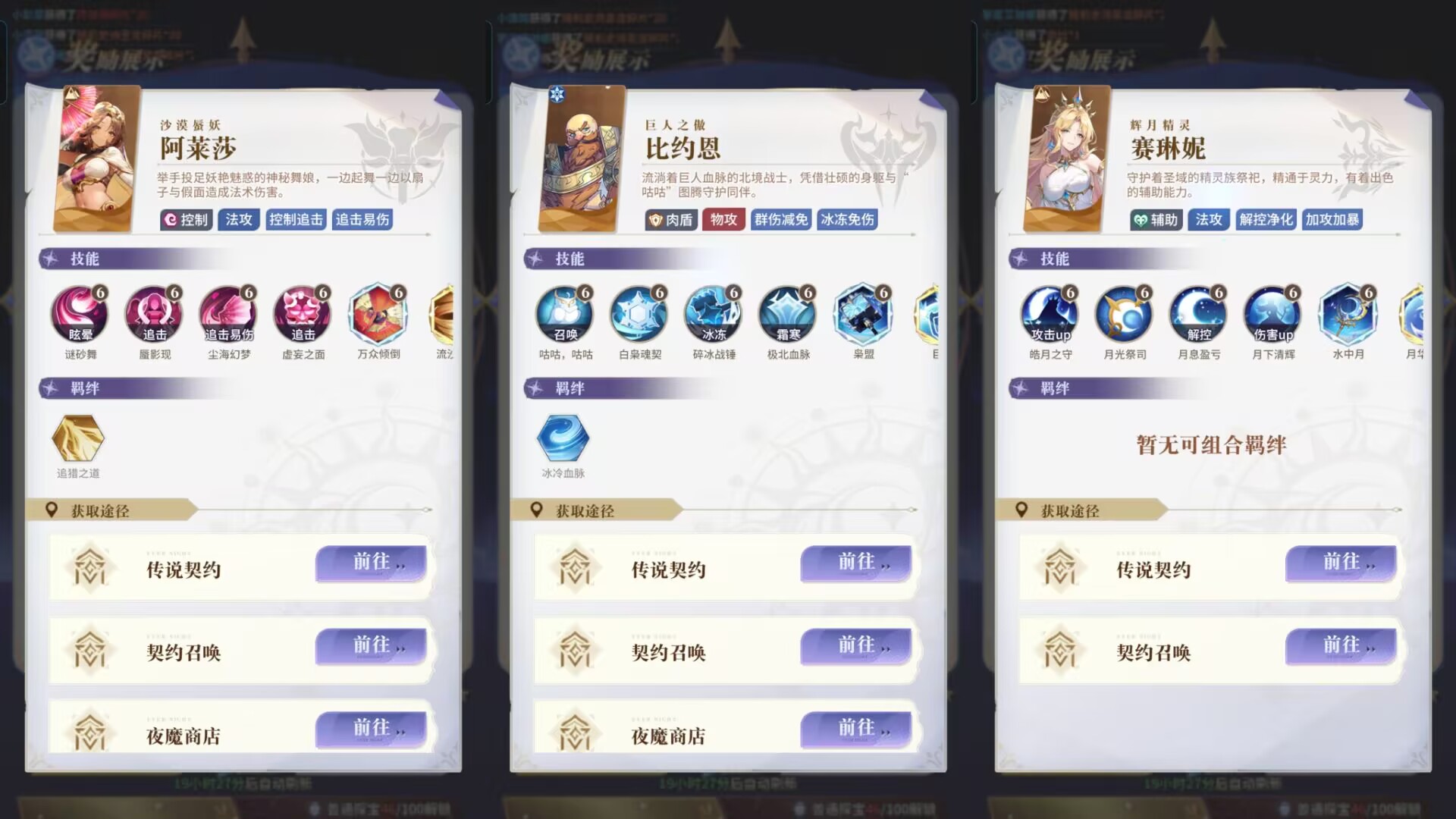
Task: Open the 阿莱莎 character portrait card
Action: coord(97,158)
